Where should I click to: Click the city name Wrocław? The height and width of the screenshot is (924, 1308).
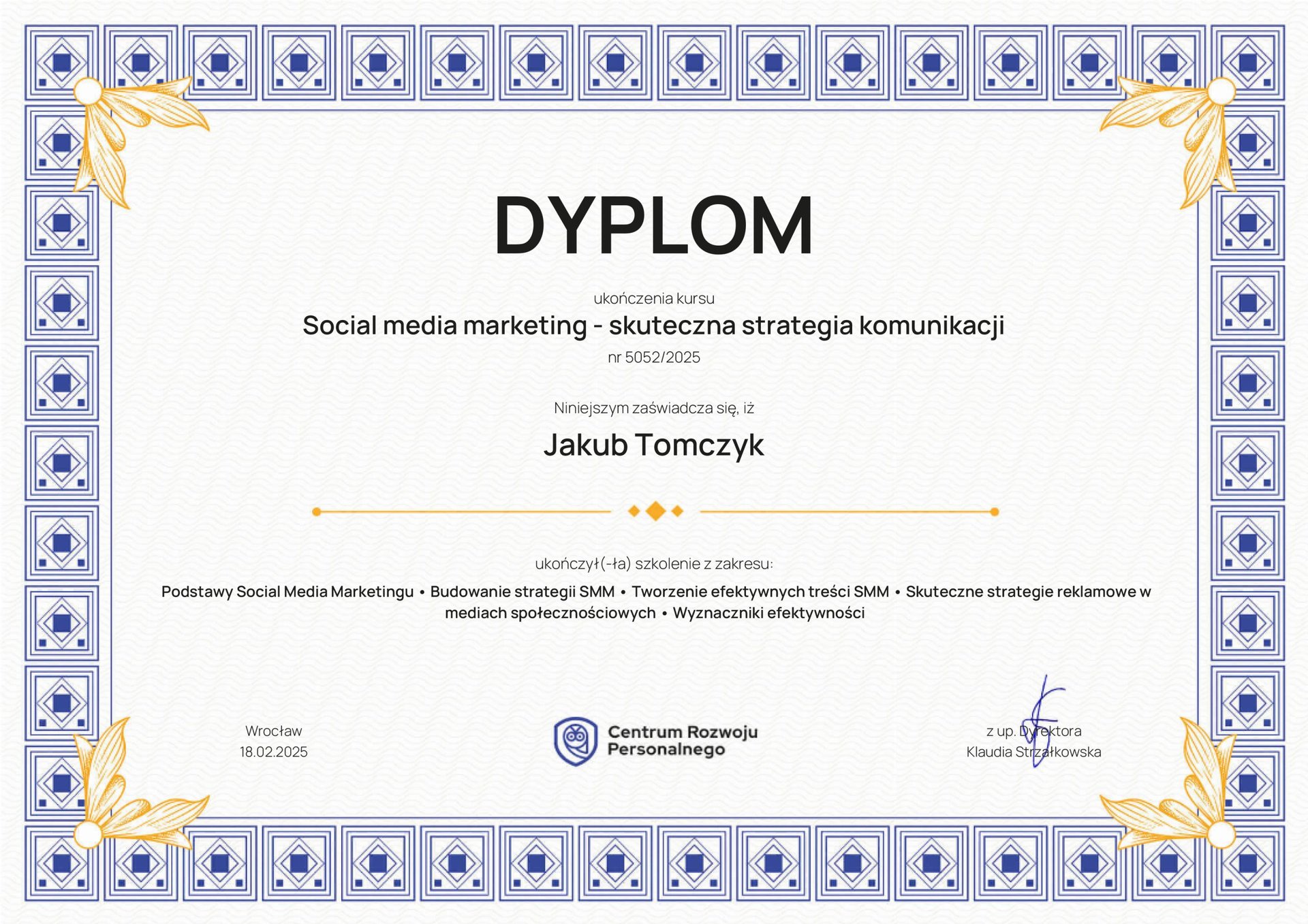[273, 731]
